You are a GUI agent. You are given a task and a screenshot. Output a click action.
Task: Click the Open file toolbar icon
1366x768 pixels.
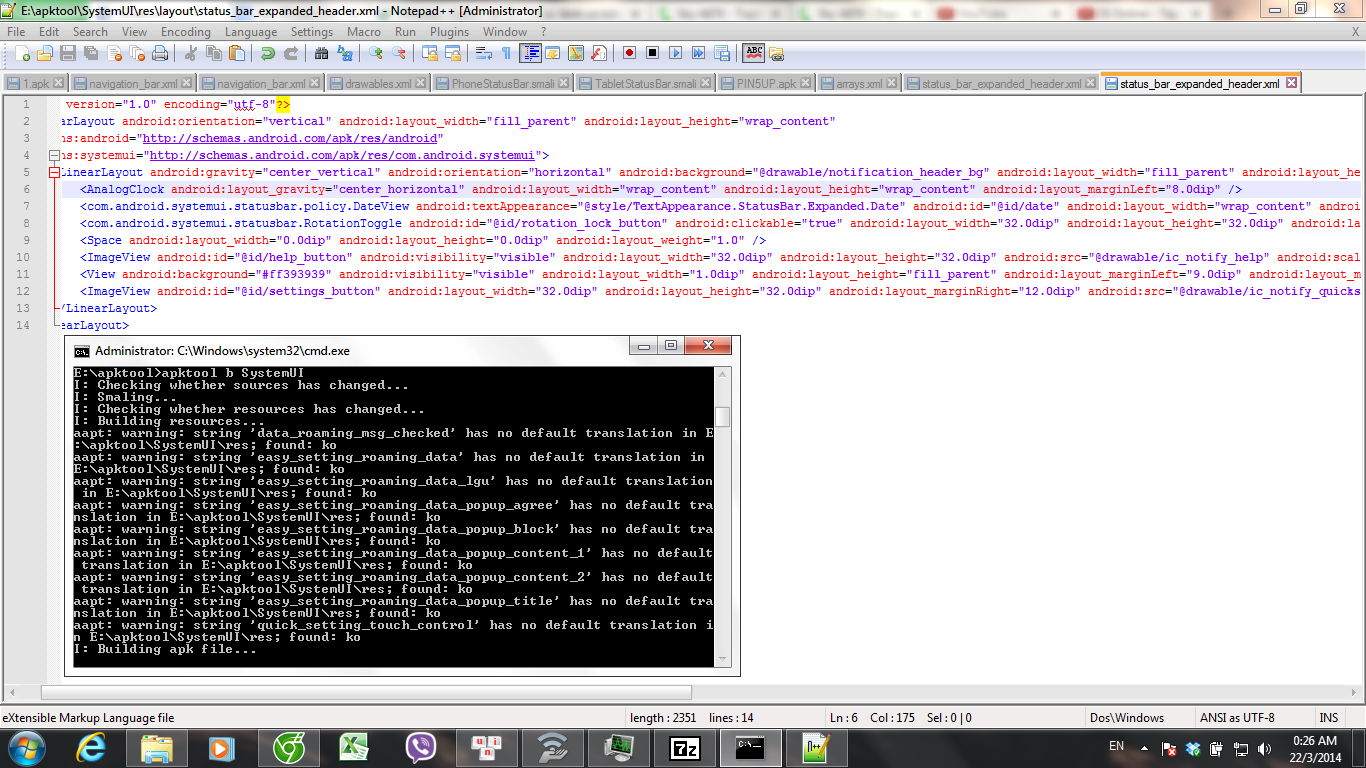click(x=45, y=53)
